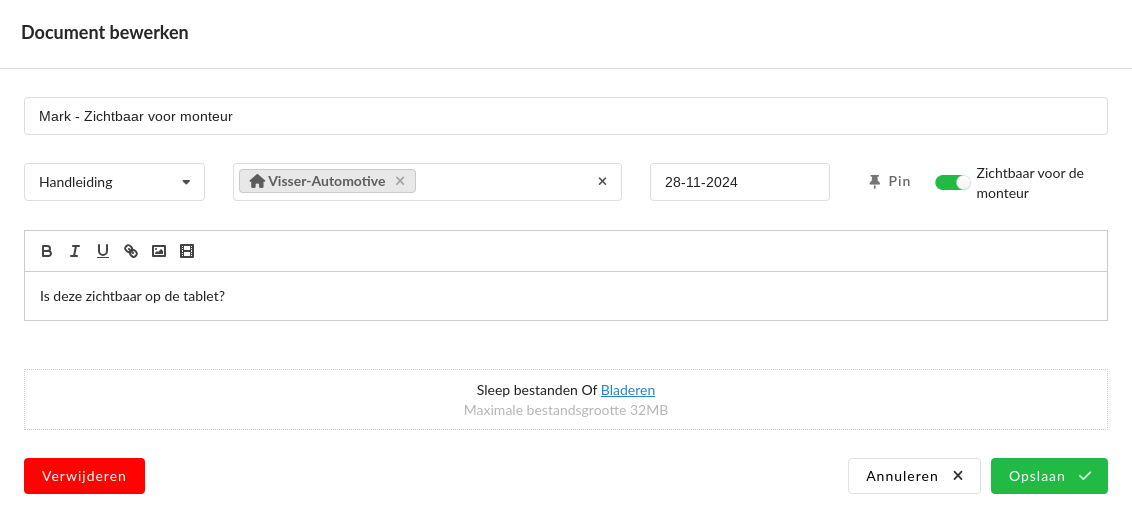Apply italic formatting in editor
Viewport: 1132px width, 513px height.
click(x=75, y=251)
